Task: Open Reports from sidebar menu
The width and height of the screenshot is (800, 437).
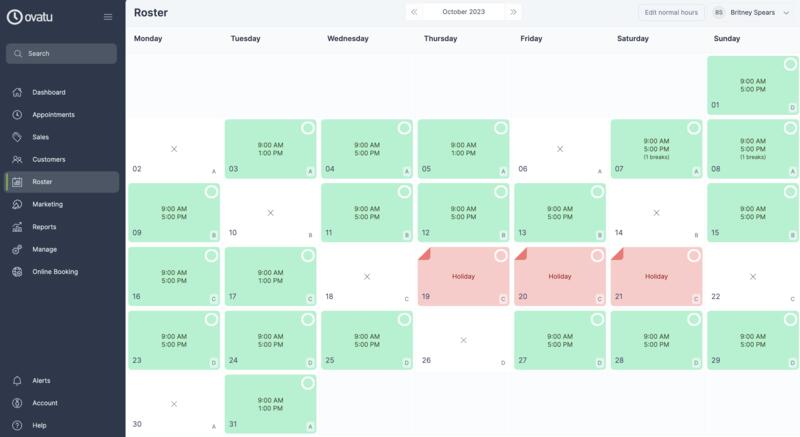Action: [62, 227]
